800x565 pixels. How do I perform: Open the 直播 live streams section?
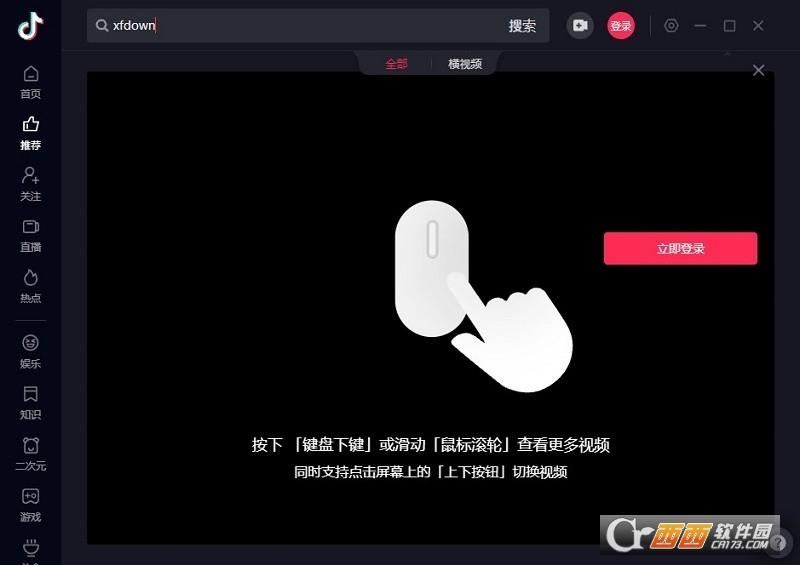[30, 234]
